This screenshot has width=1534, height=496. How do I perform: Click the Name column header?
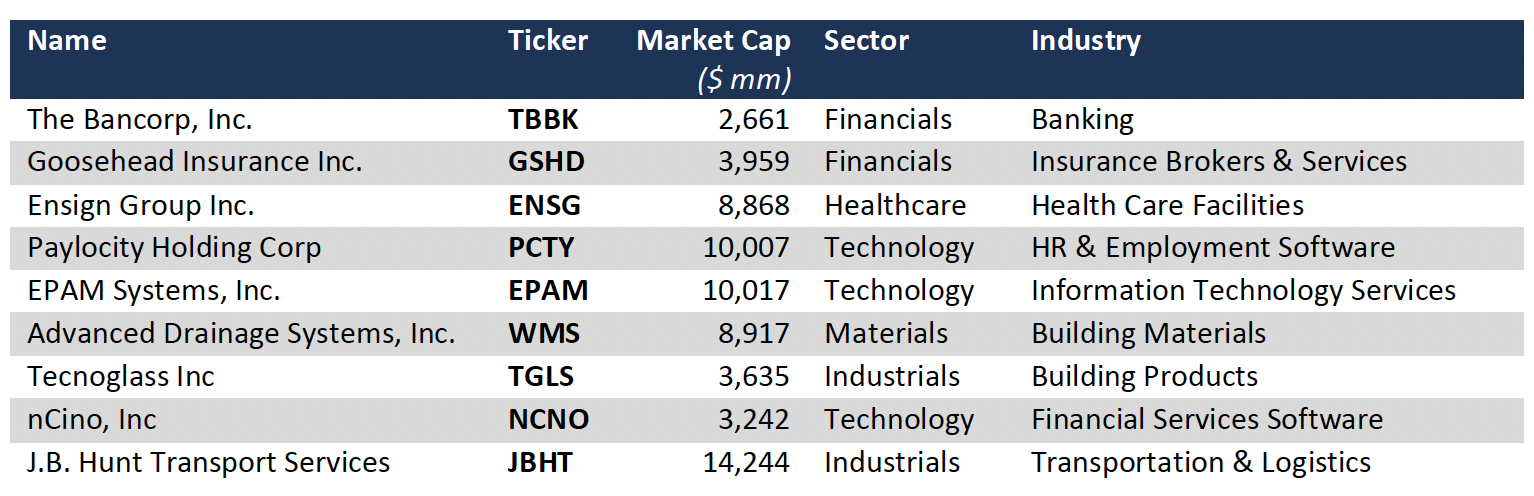(x=67, y=41)
